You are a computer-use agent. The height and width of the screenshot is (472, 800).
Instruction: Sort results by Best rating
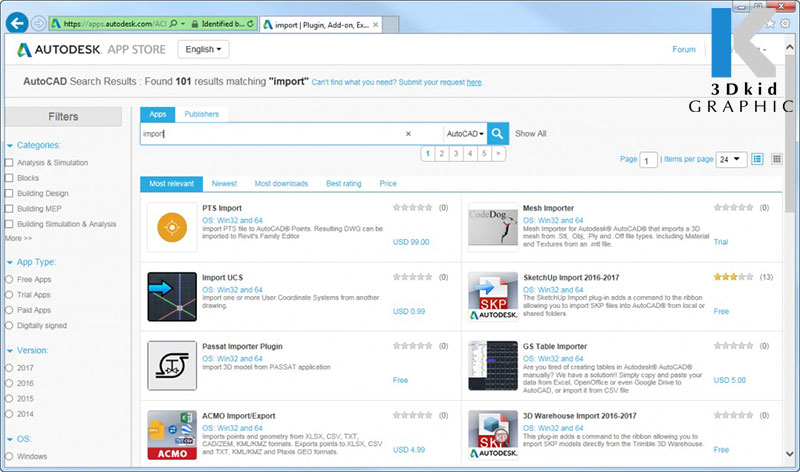[x=344, y=184]
